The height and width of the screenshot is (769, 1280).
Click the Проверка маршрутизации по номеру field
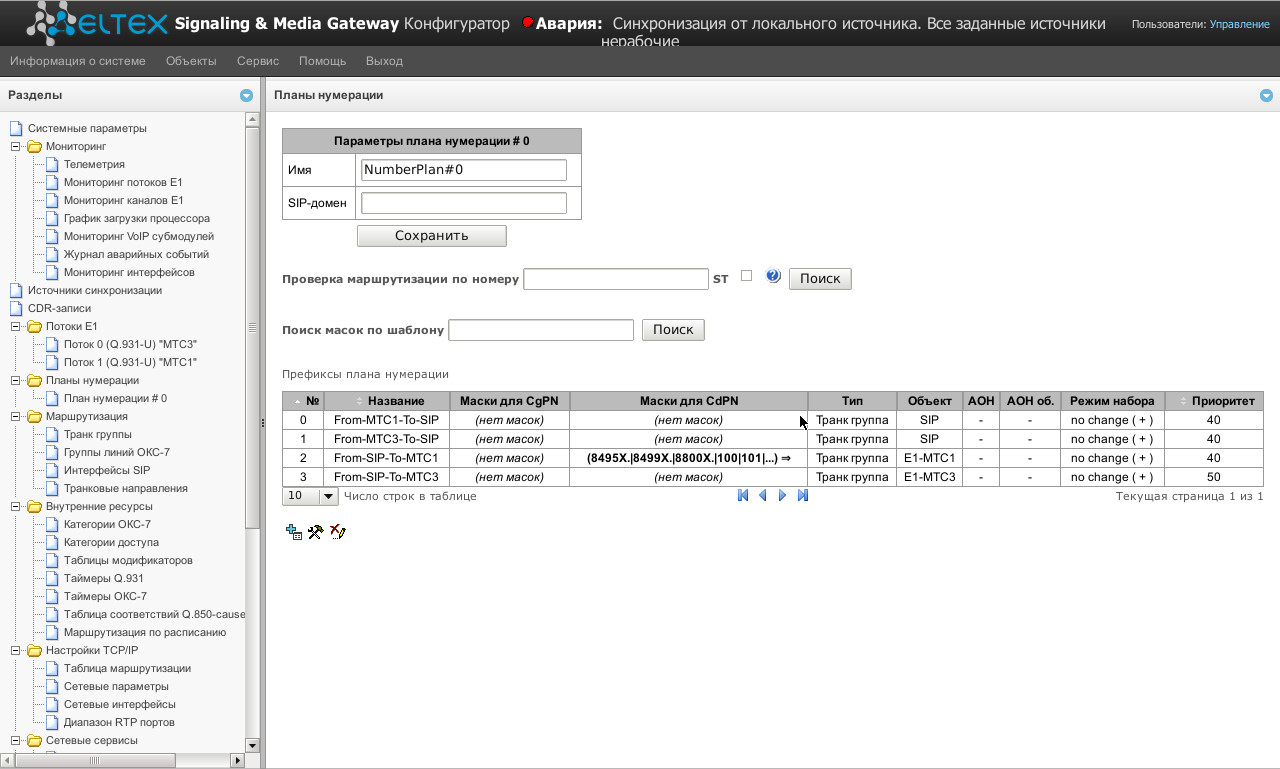pyautogui.click(x=616, y=279)
